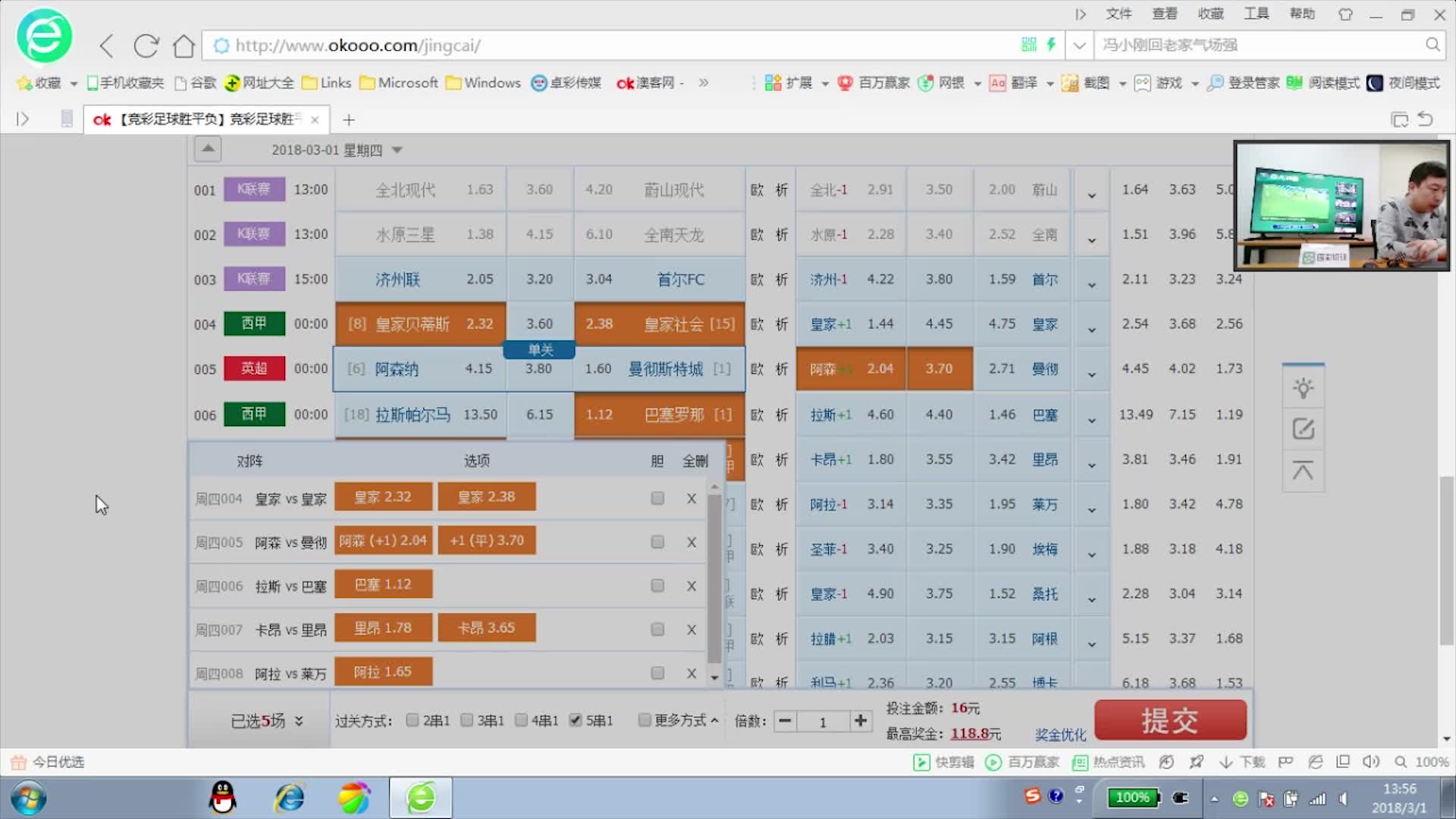Open Internet Explorer in taskbar
This screenshot has height=819, width=1456.
(289, 798)
